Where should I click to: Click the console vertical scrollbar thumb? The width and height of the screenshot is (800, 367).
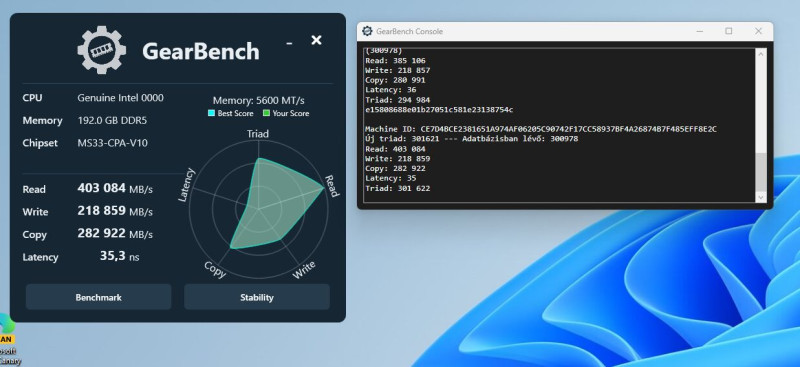point(761,172)
